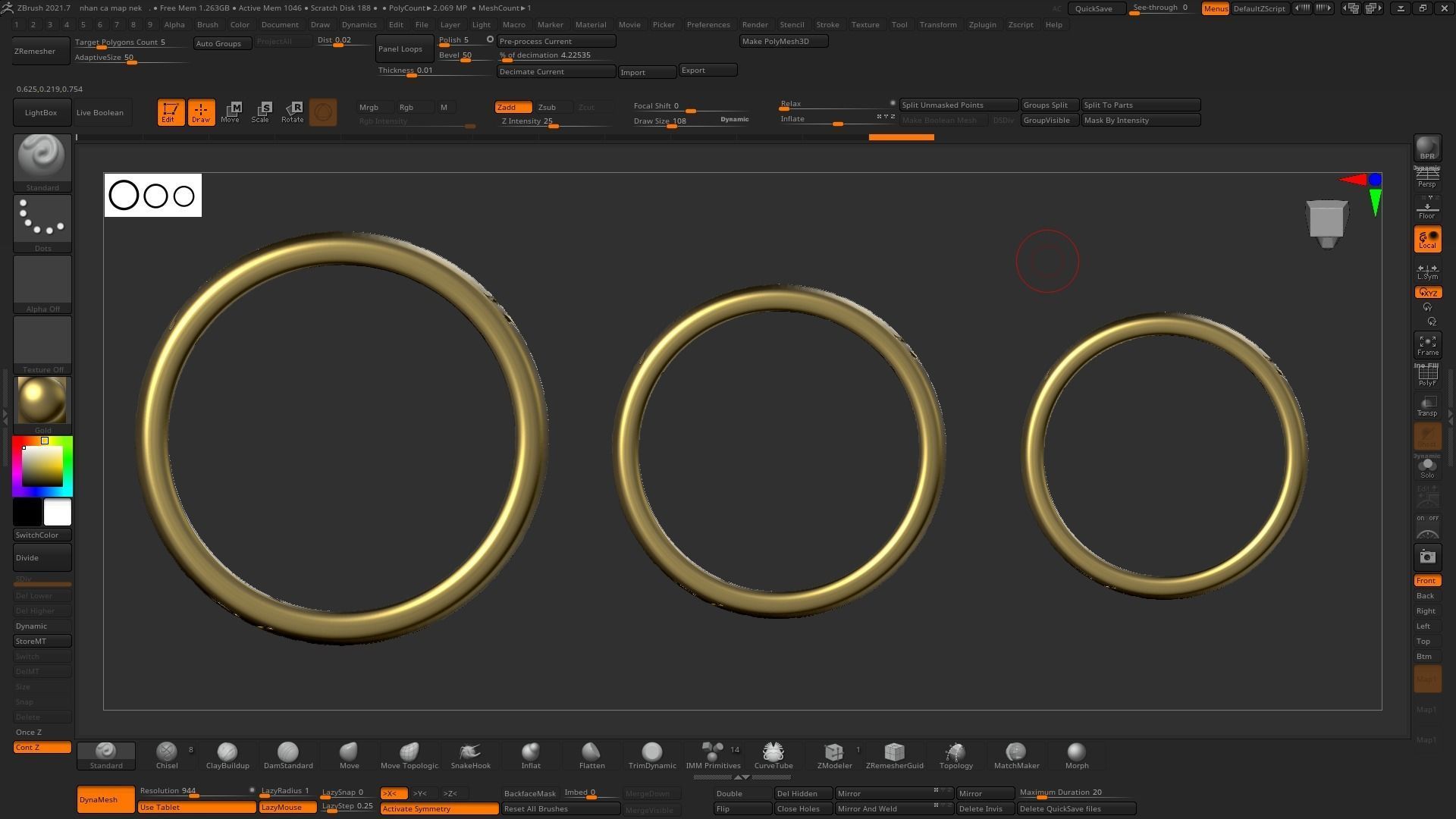Click the BPR render button
The width and height of the screenshot is (1456, 819).
[1427, 148]
